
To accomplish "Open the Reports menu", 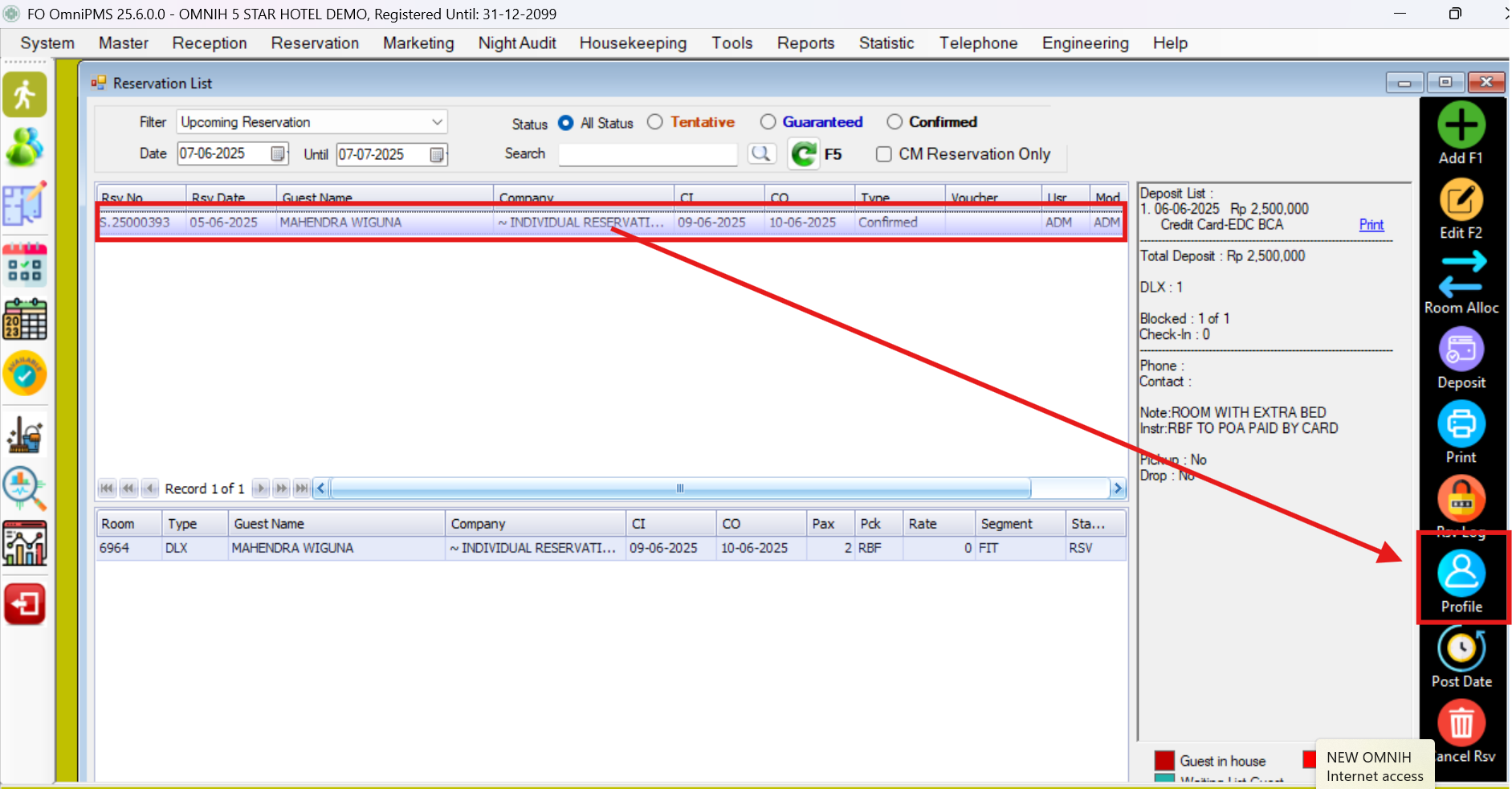I will (805, 43).
